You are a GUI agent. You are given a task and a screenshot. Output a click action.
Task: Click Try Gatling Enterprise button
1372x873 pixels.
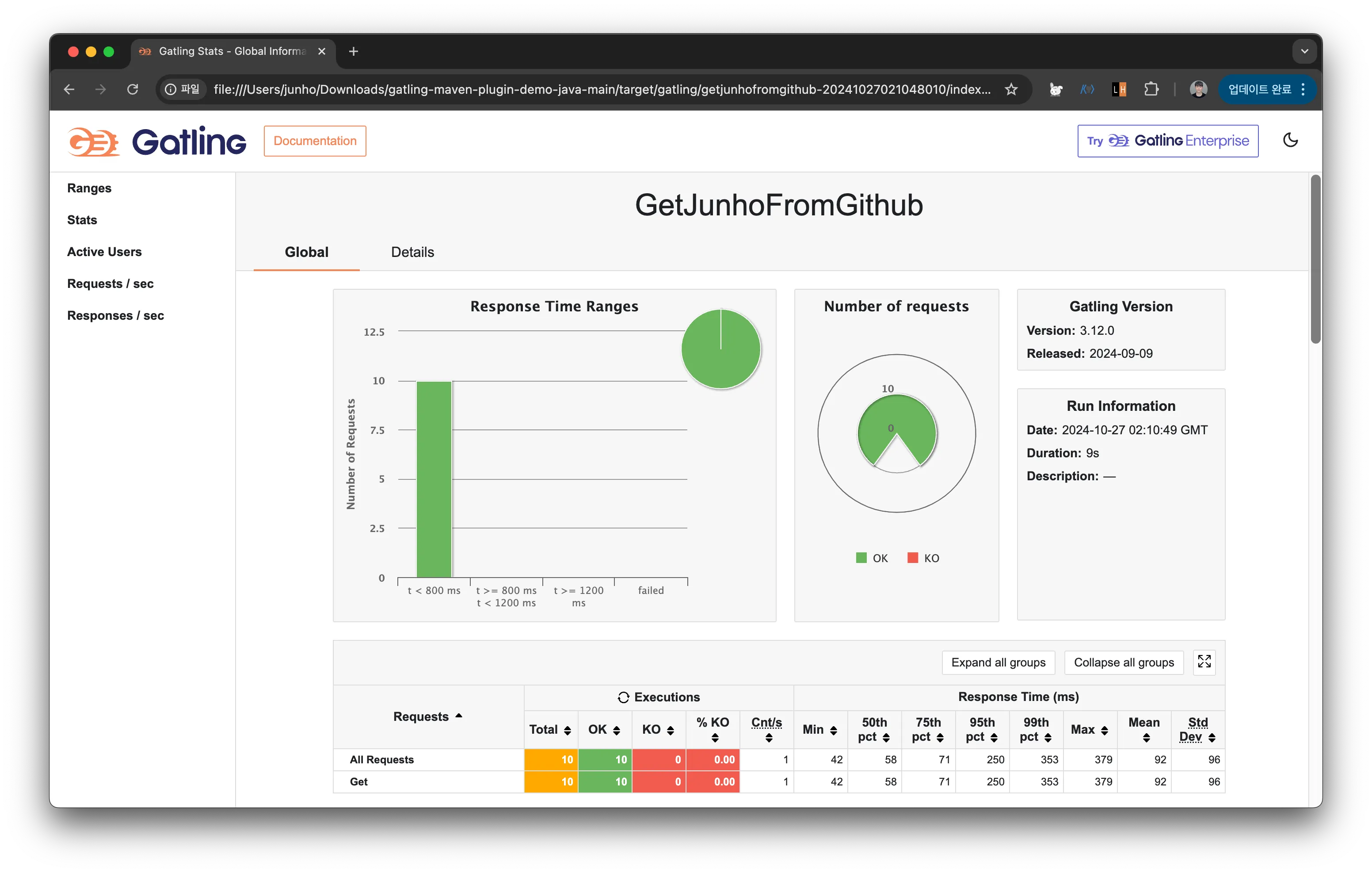[1167, 141]
